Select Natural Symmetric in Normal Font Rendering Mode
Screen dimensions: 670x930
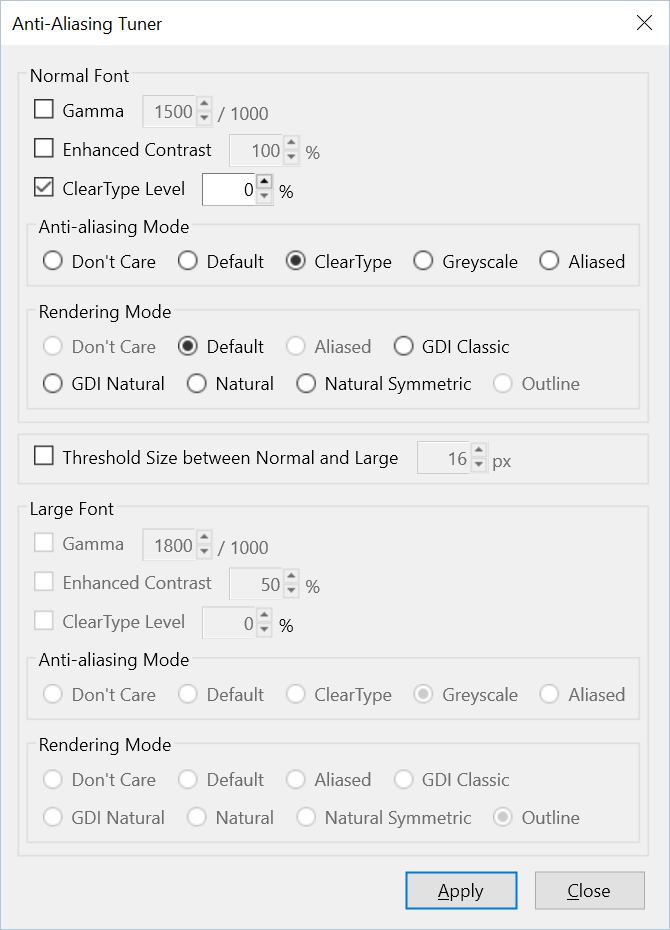tap(306, 383)
